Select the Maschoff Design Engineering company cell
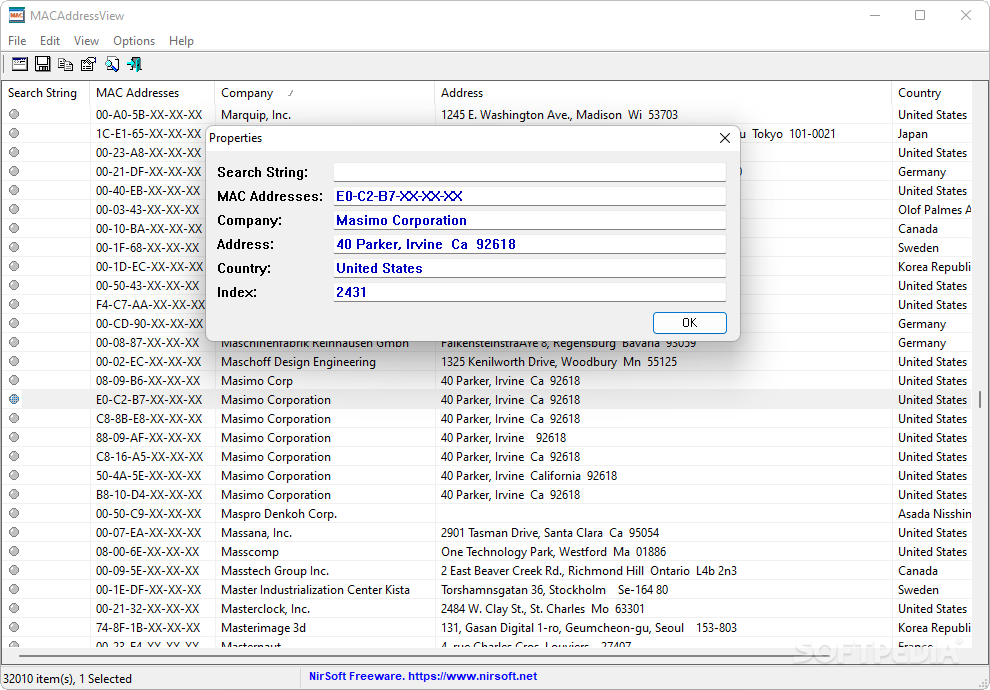990x690 pixels. pyautogui.click(x=298, y=362)
